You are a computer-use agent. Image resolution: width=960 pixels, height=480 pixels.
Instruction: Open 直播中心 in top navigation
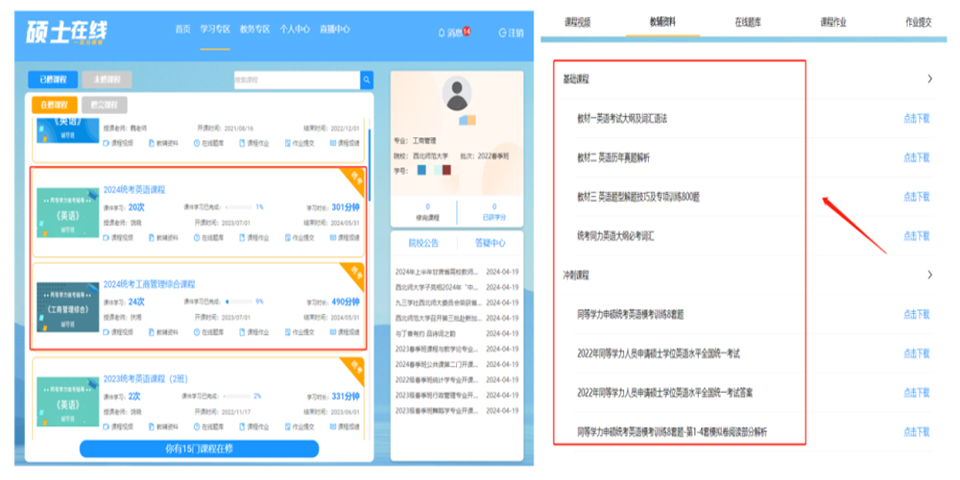click(x=334, y=29)
